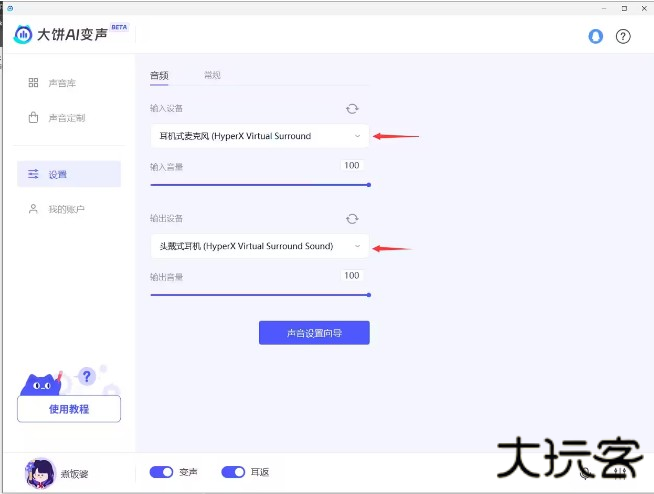Switch to the 常规 tab
Image resolution: width=654 pixels, height=494 pixels.
click(x=212, y=75)
